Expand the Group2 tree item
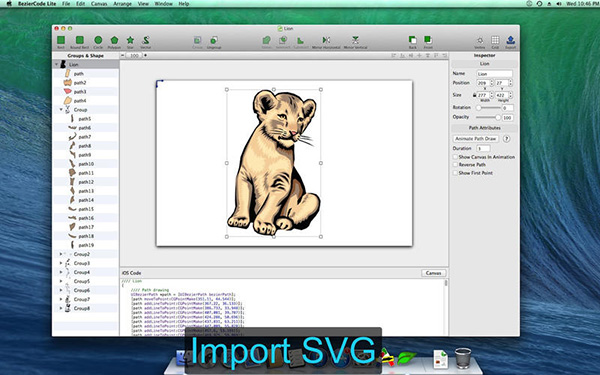 [61, 254]
